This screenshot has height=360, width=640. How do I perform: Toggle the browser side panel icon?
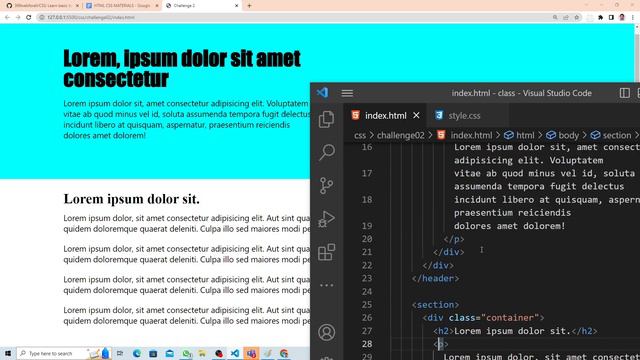[611, 17]
